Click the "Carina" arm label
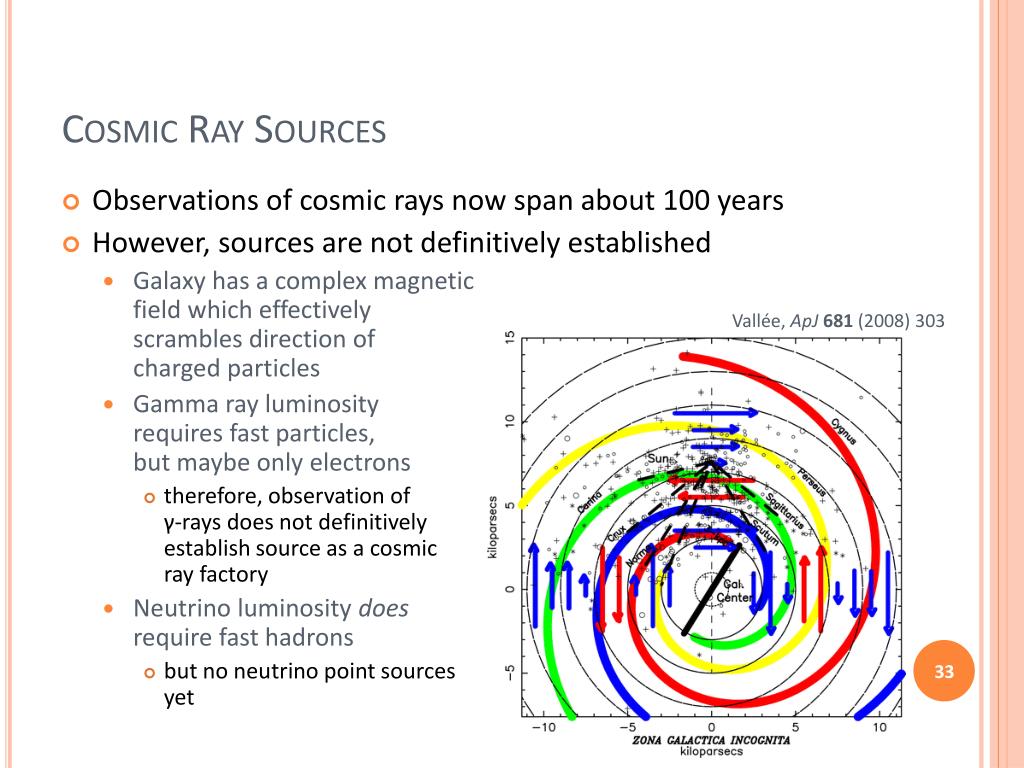Screen dimensions: 1024x768 pos(588,502)
